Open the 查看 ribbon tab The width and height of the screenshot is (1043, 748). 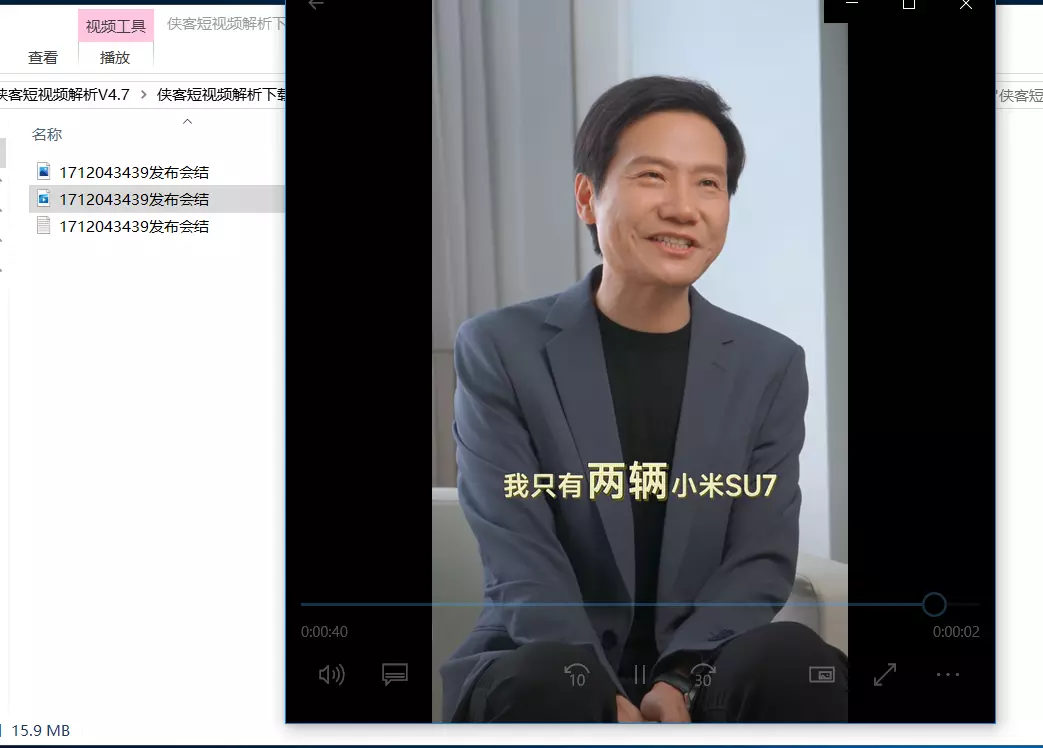point(43,58)
